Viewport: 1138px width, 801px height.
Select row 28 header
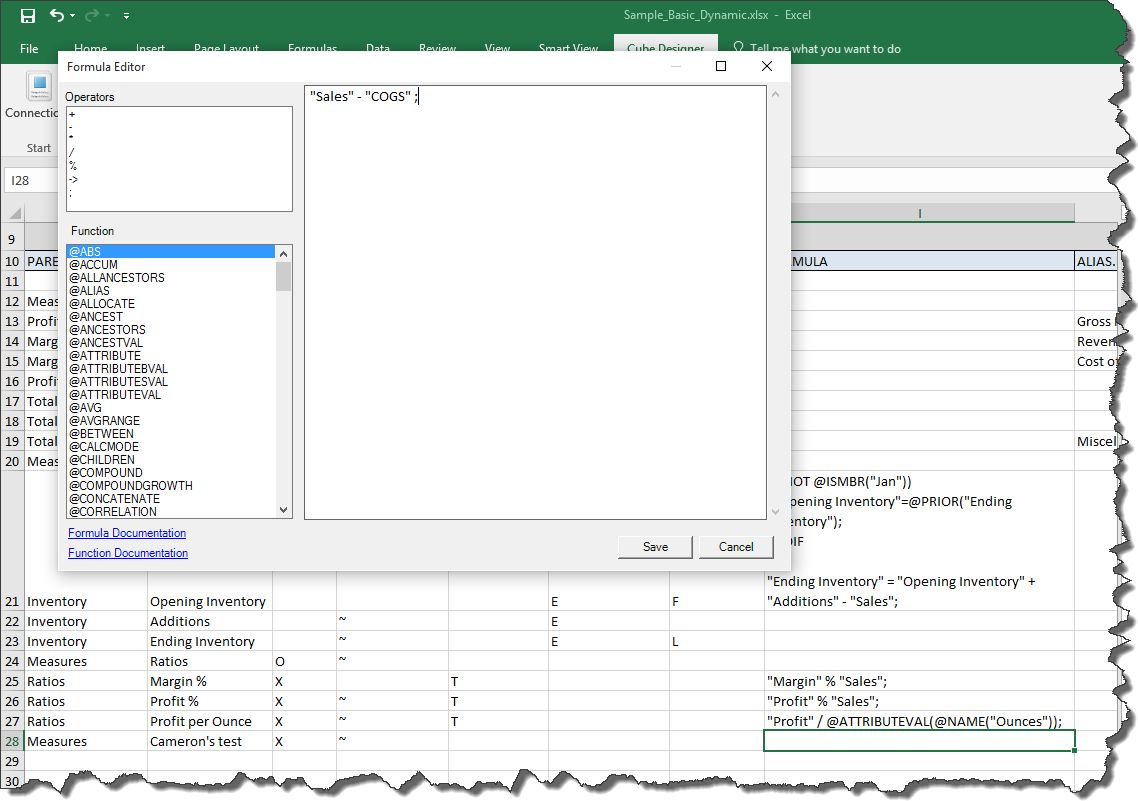[12, 742]
